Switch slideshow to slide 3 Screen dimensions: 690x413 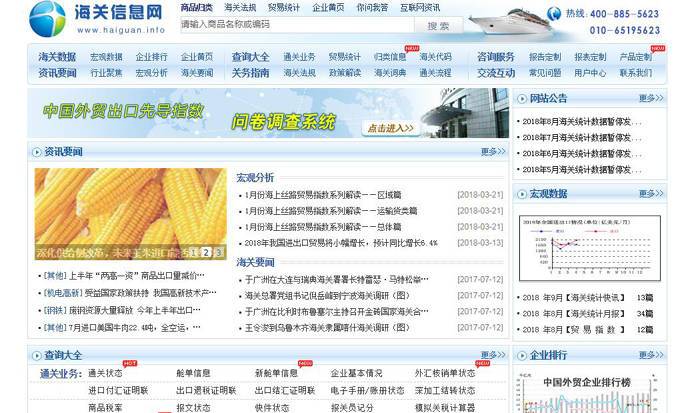[218, 252]
